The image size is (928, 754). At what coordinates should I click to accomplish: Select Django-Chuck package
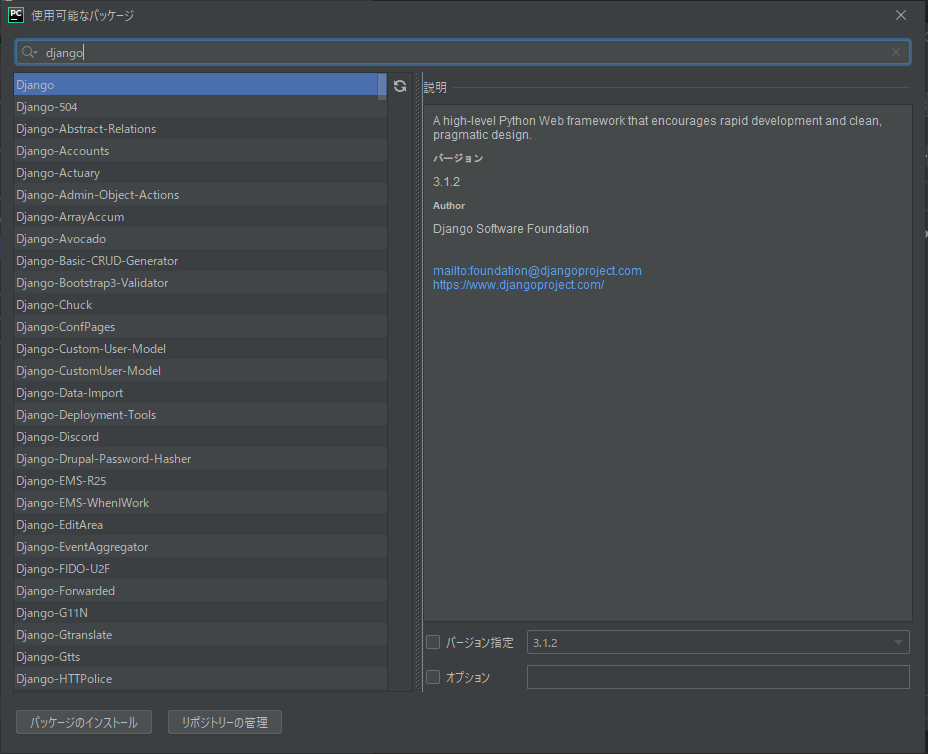pos(200,305)
